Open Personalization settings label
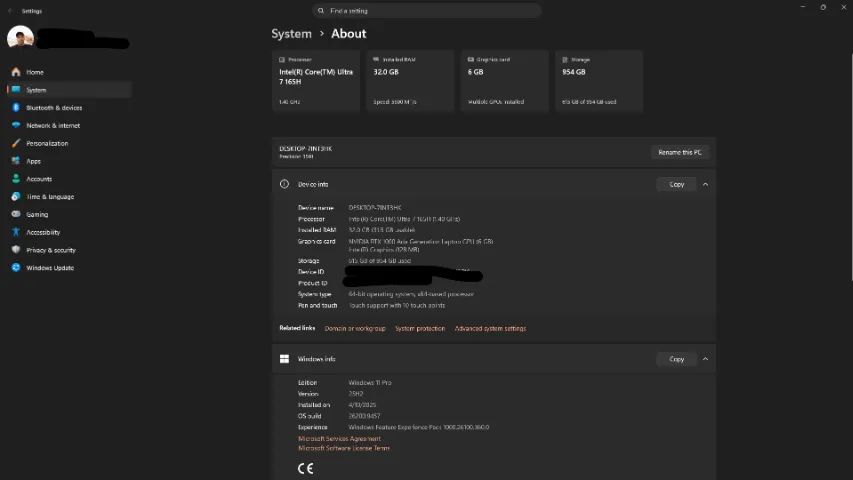This screenshot has width=853, height=480. coord(47,144)
